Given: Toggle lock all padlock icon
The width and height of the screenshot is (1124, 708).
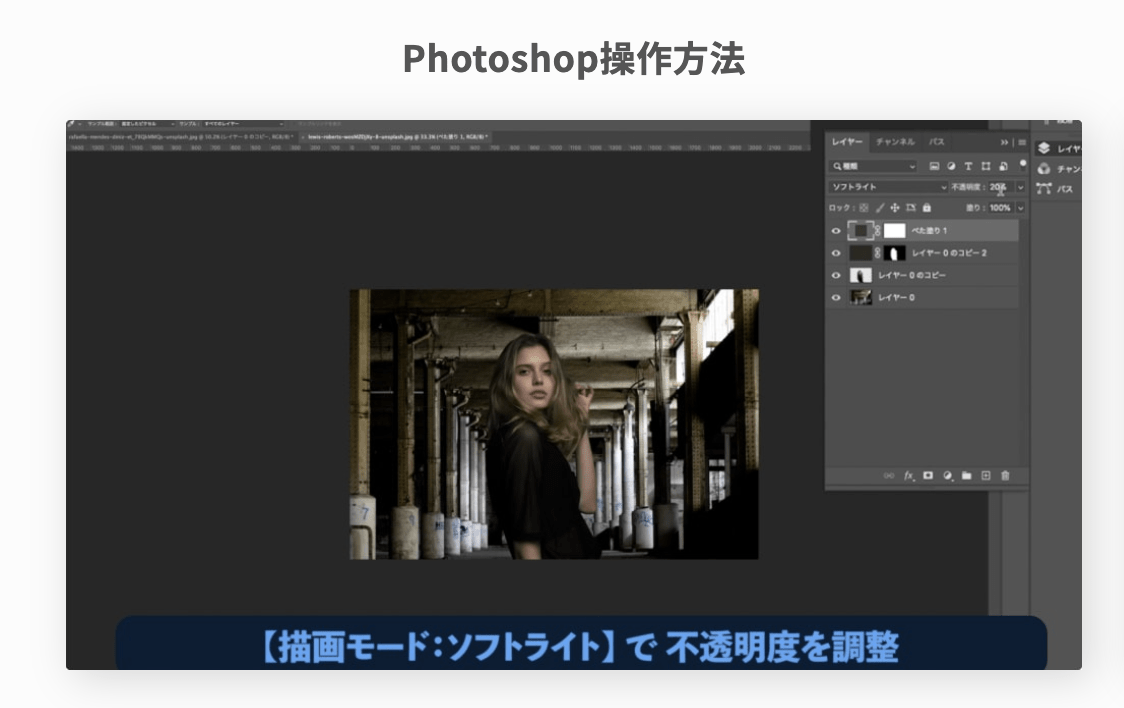Looking at the screenshot, I should click(926, 208).
